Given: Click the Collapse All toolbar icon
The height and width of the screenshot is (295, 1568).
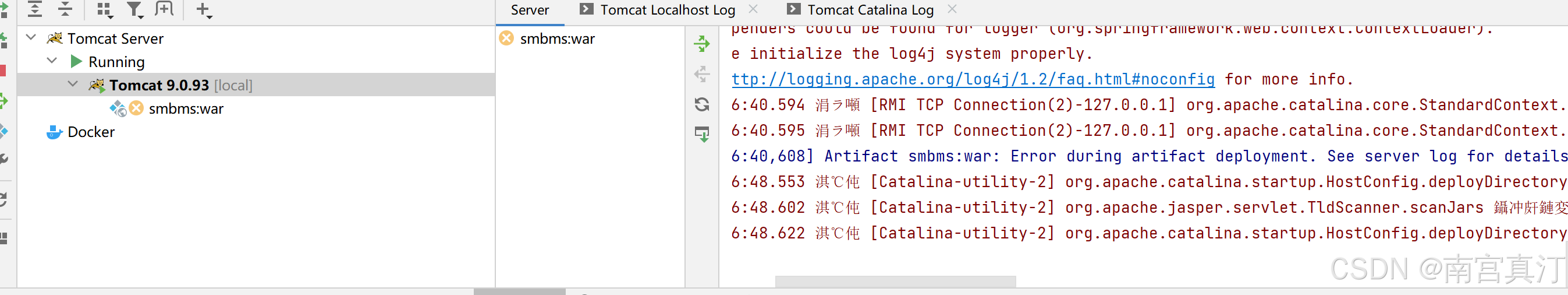Looking at the screenshot, I should (65, 9).
